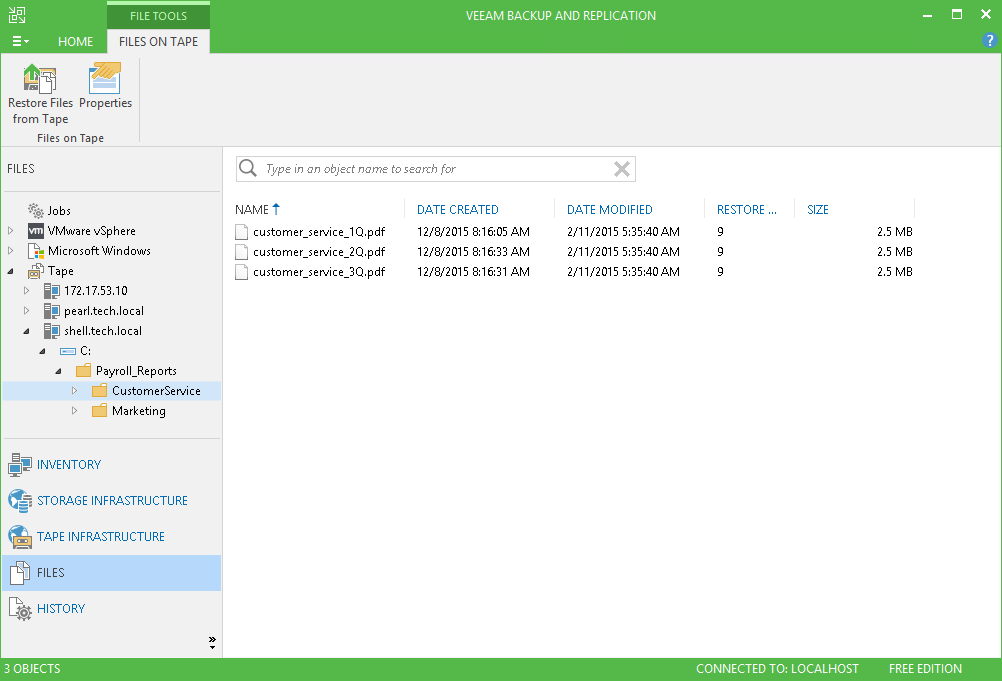Sort by SIZE column header

coord(817,210)
